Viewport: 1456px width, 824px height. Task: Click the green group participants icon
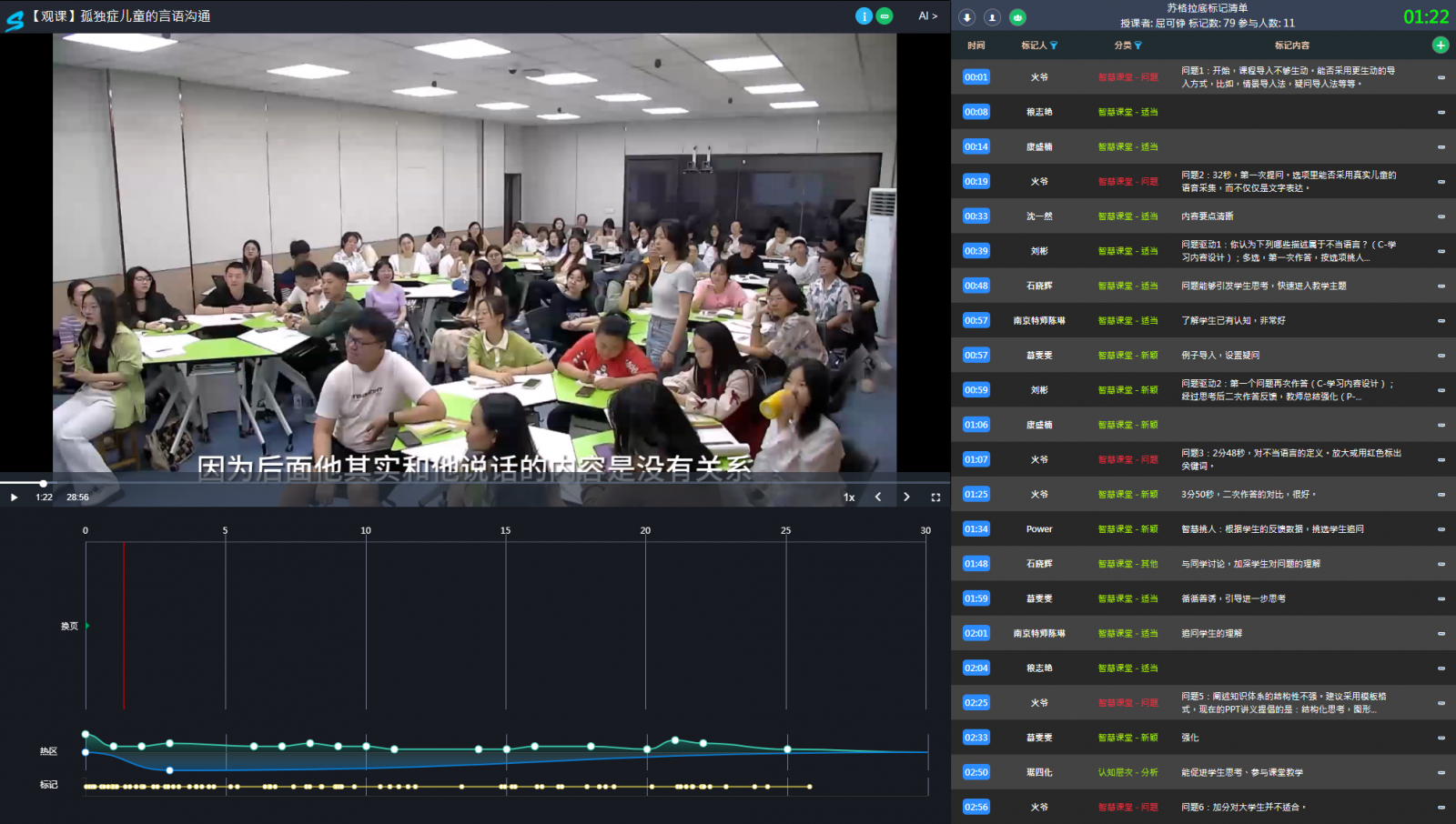click(1017, 17)
